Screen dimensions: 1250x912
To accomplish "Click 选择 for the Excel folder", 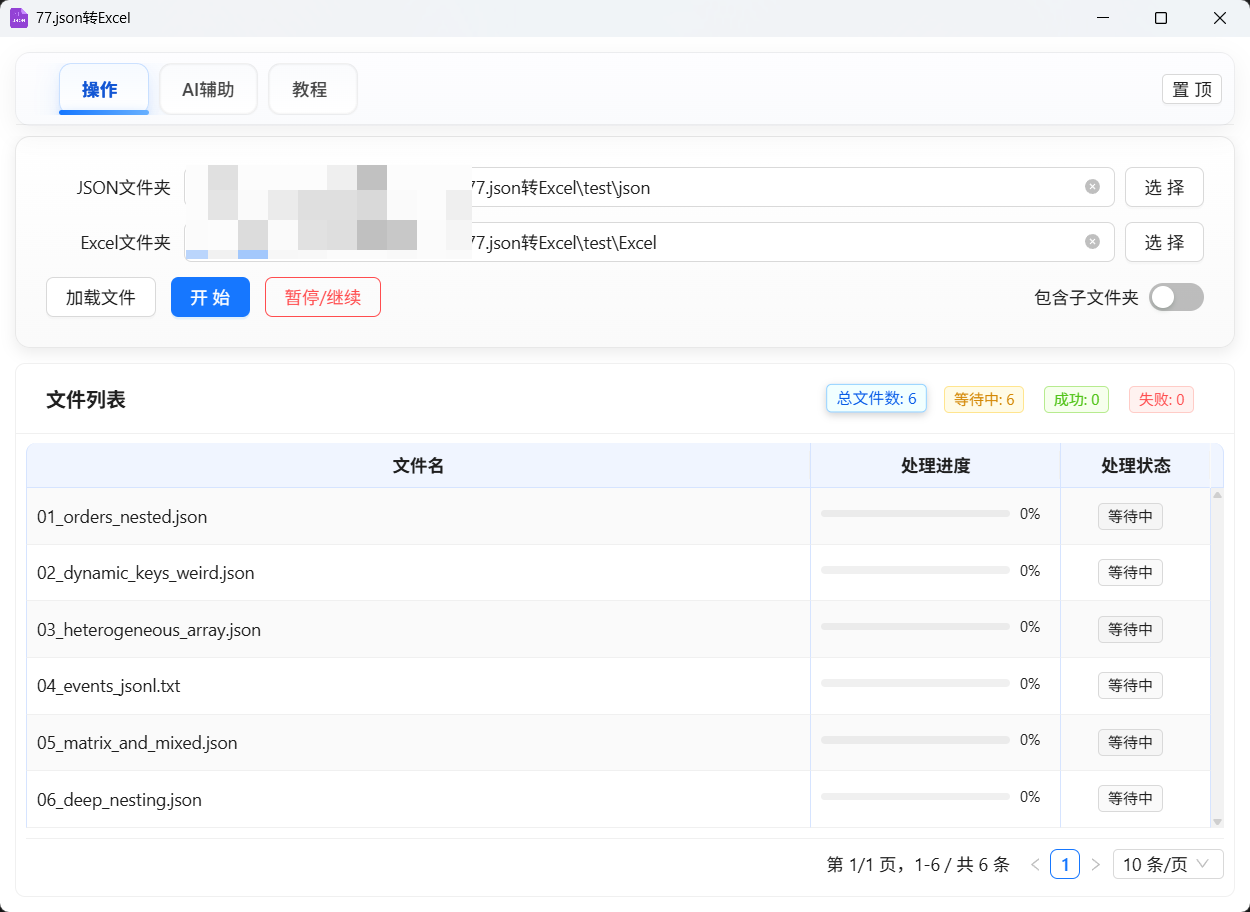I will (x=1164, y=242).
